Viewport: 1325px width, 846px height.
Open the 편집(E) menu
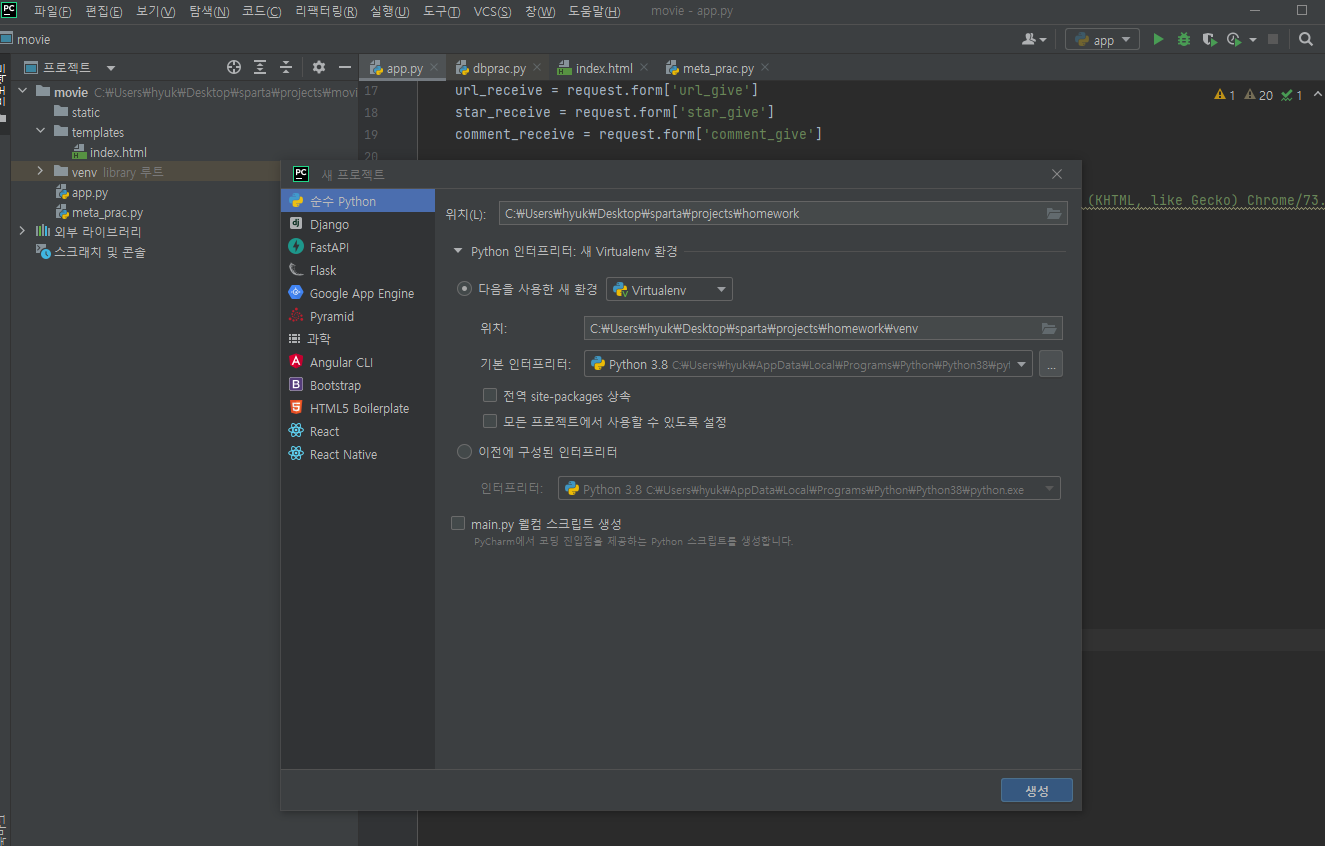[104, 12]
